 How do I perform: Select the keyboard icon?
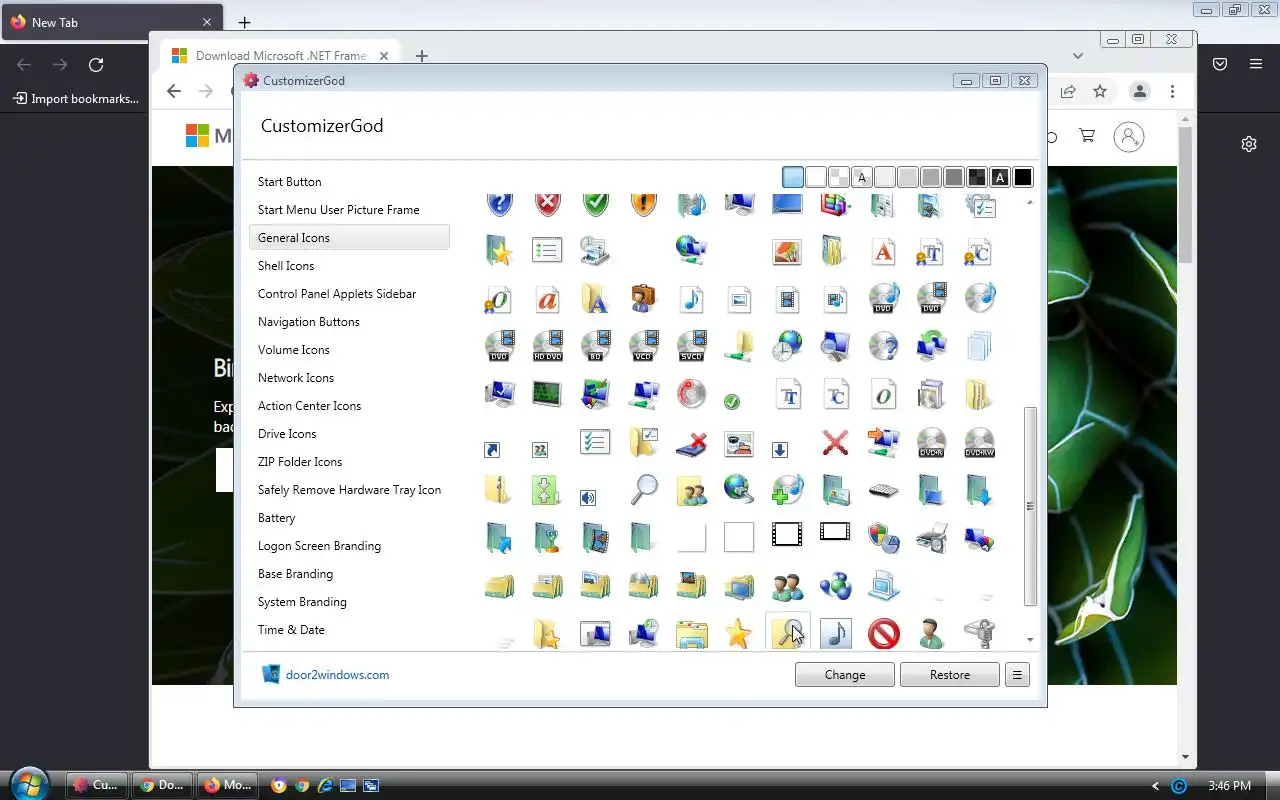click(883, 490)
